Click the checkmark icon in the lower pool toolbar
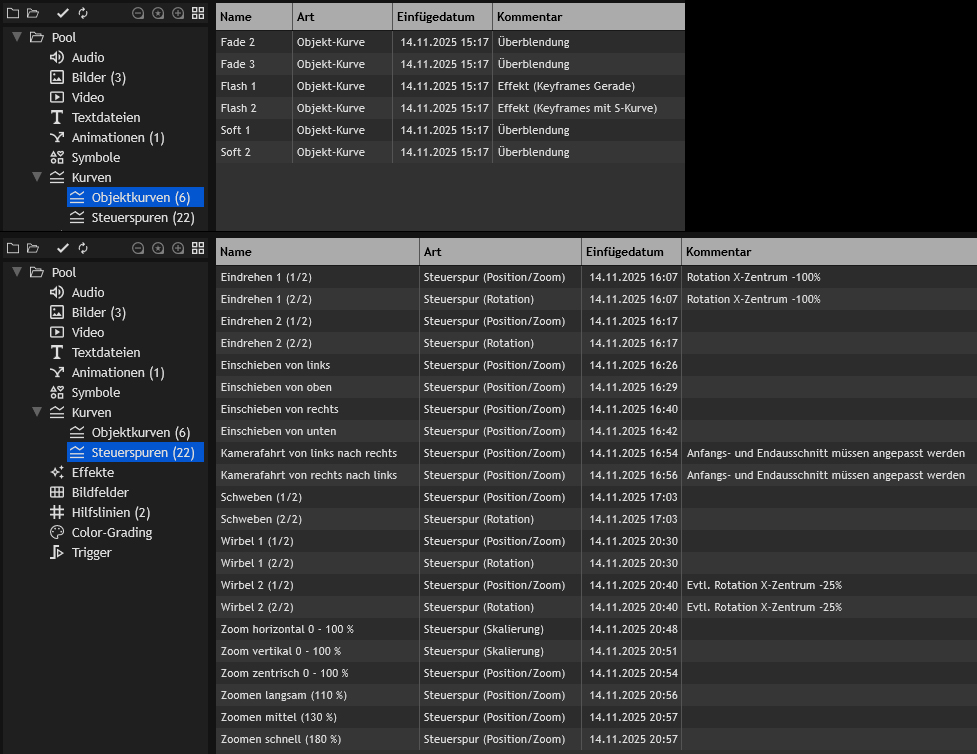The height and width of the screenshot is (754, 977). [63, 248]
